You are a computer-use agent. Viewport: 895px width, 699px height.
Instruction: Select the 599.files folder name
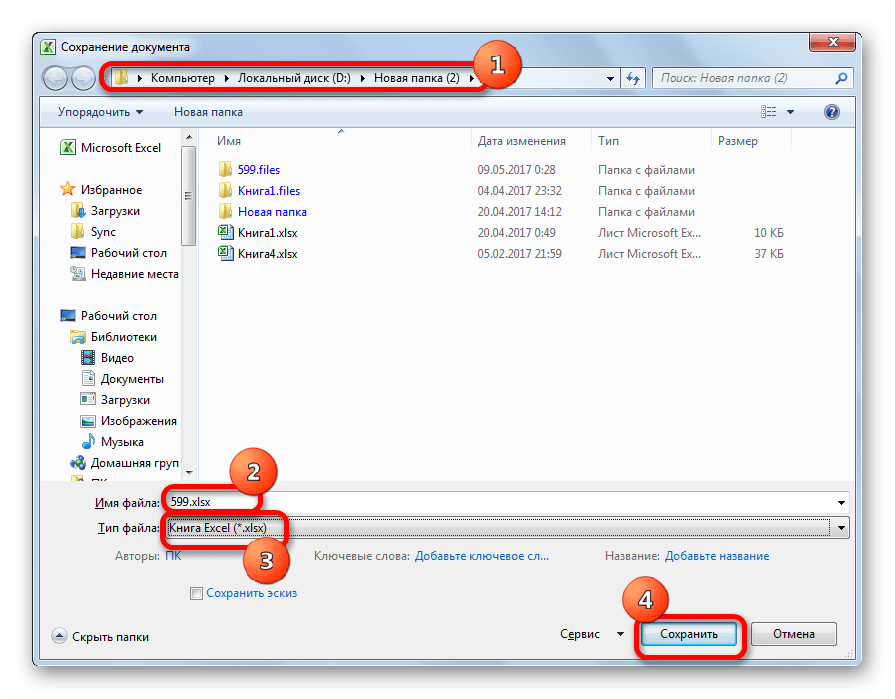coord(259,169)
